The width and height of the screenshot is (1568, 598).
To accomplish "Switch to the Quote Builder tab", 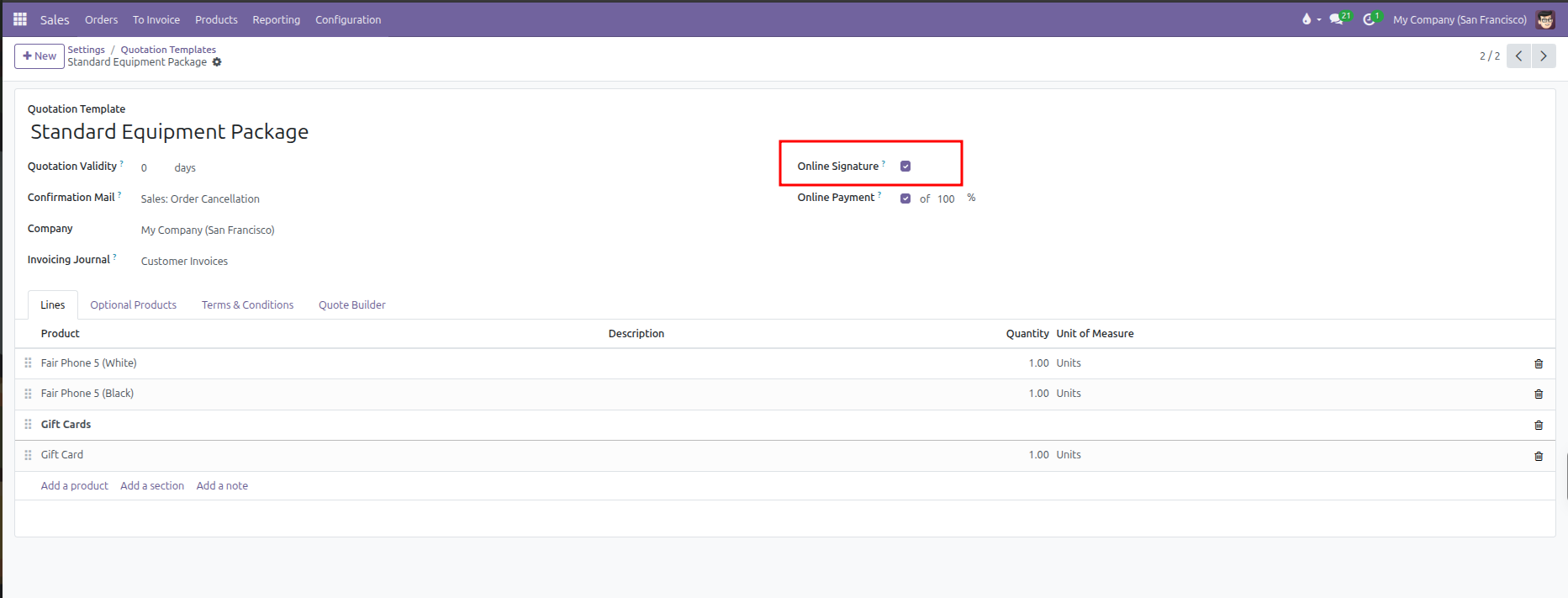I will (352, 305).
